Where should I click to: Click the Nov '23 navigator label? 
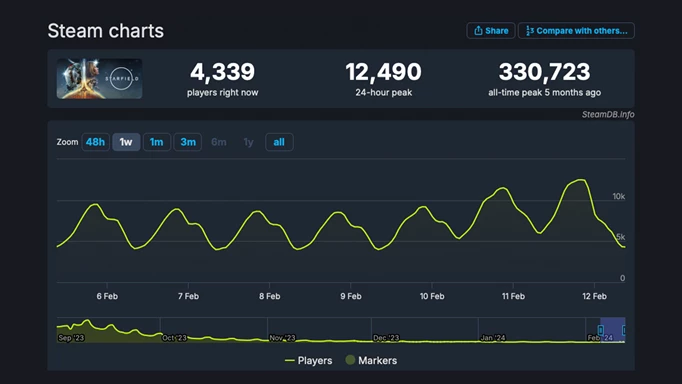[282, 338]
